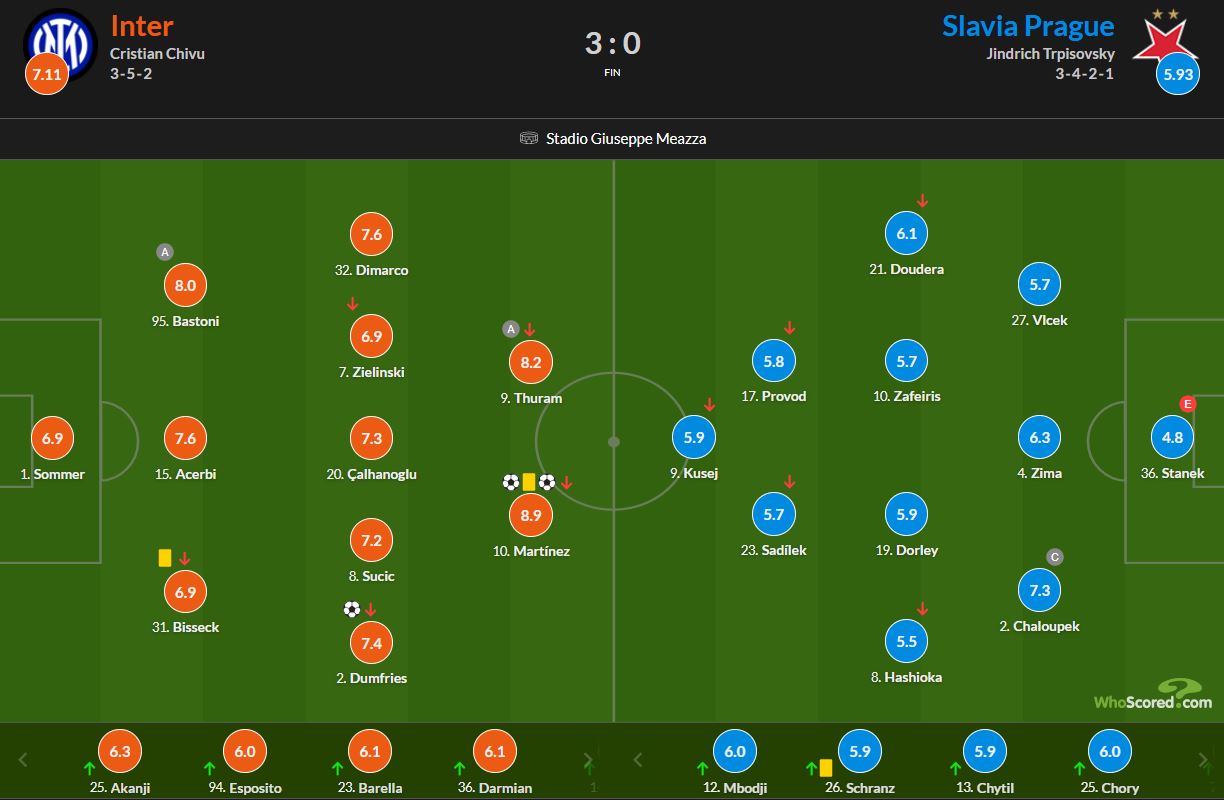This screenshot has height=800, width=1224.
Task: Select Martínez's 8.9 rating circle
Action: click(x=530, y=515)
